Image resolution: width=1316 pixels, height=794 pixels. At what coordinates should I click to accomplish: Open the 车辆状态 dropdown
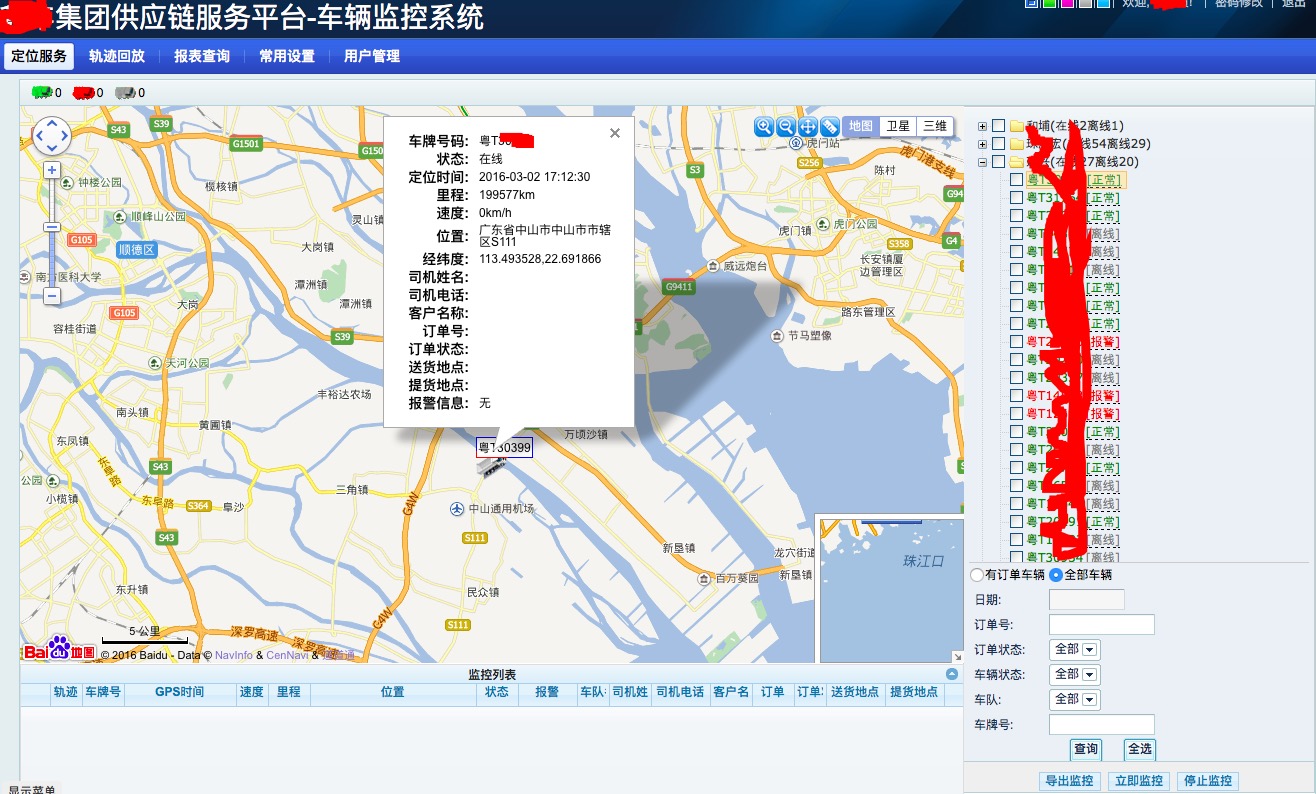(x=1075, y=674)
